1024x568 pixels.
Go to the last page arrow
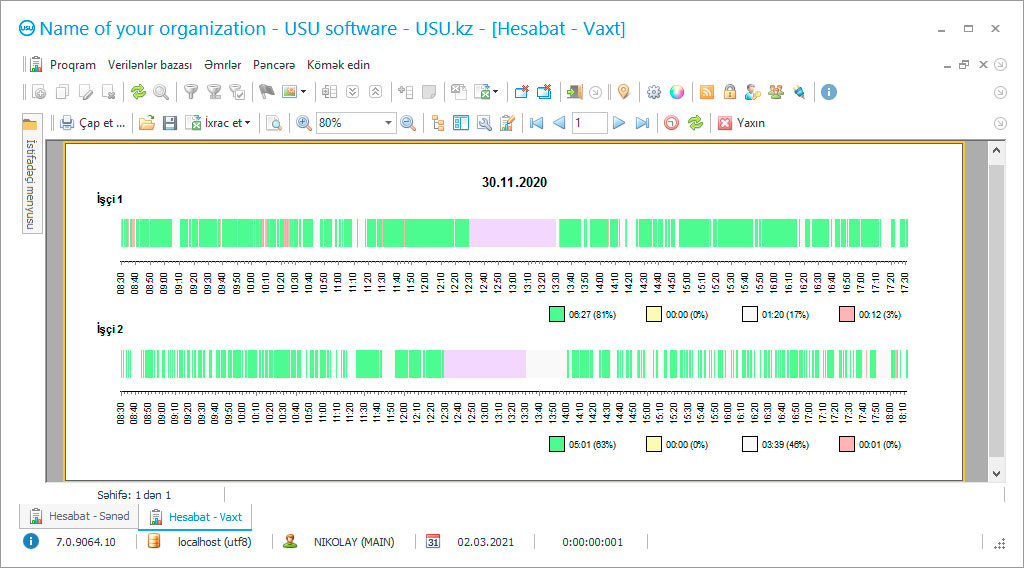point(642,123)
